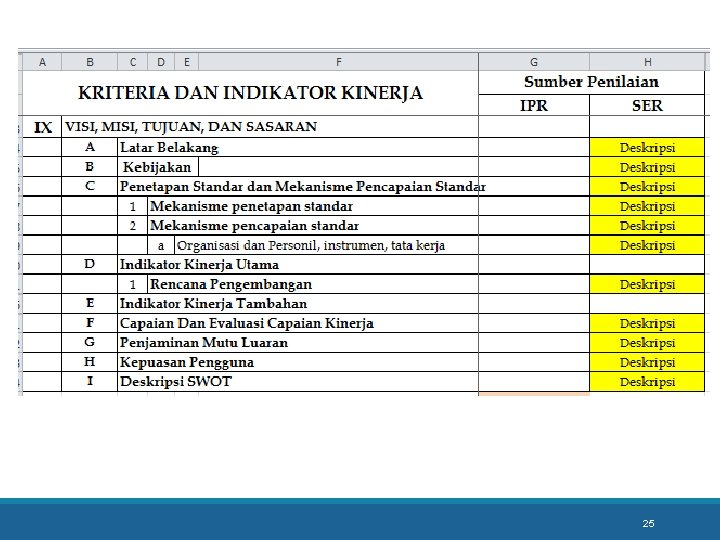Click the Latar Belakang cell

[298, 147]
